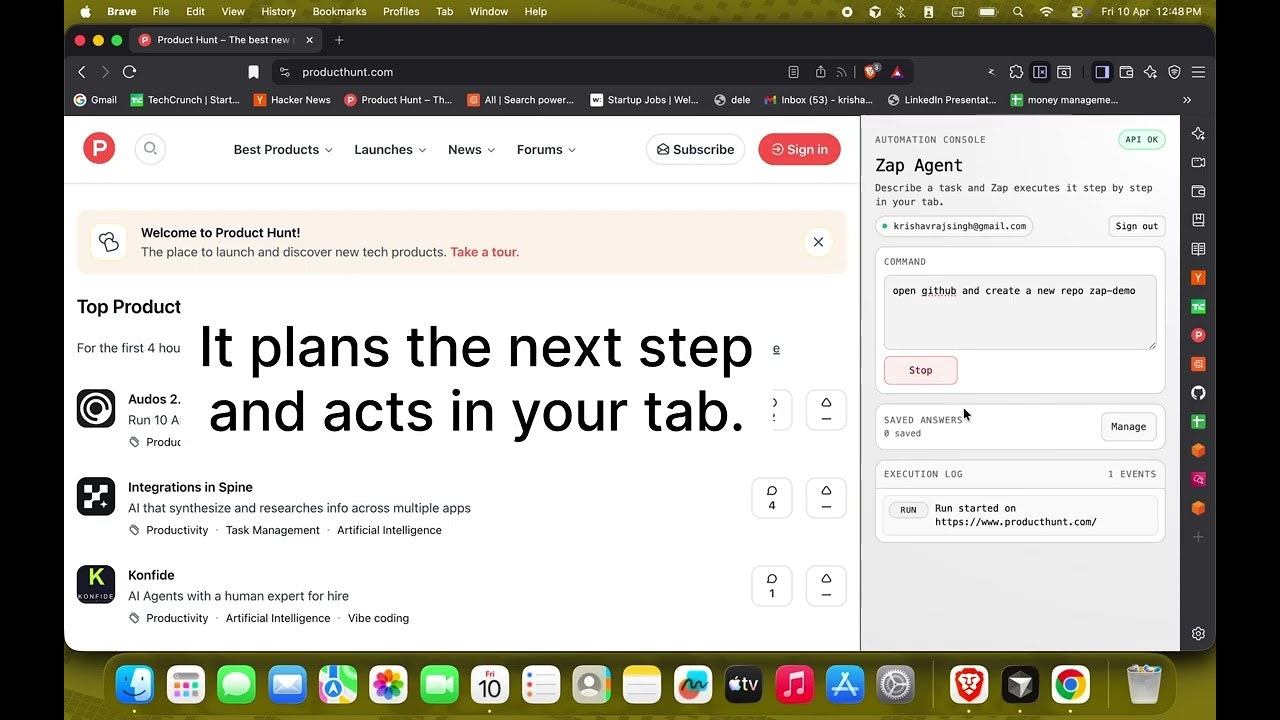Open Finder from the Dock
1280x720 pixels.
point(134,685)
